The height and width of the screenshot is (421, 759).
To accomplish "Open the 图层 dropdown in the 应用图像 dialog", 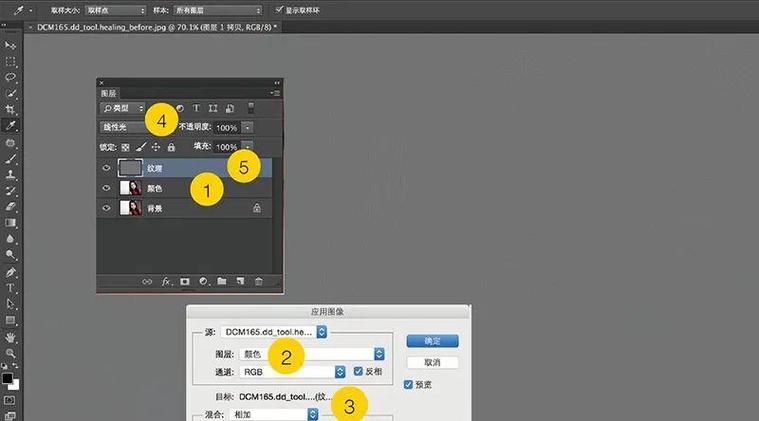I will [x=312, y=354].
